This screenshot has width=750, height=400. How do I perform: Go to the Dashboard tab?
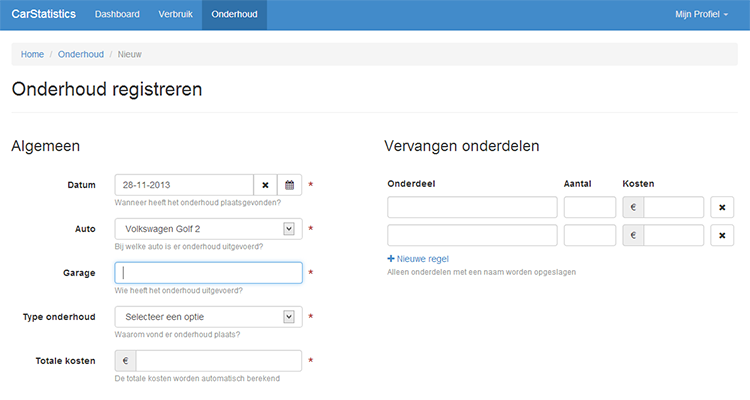pos(117,15)
